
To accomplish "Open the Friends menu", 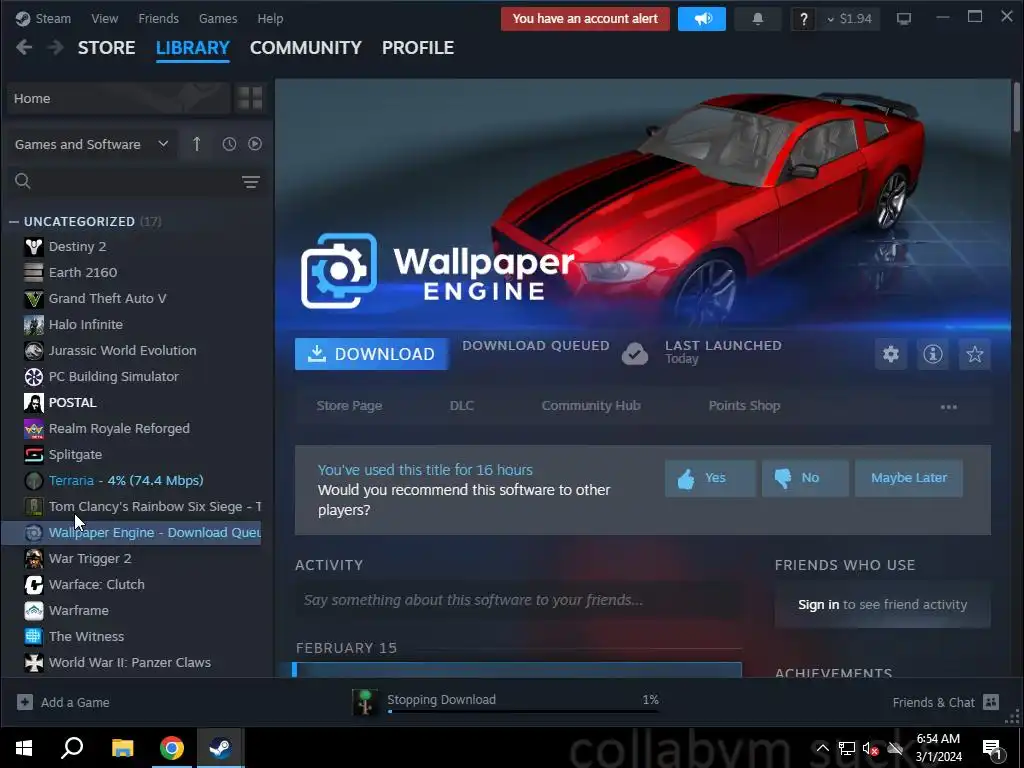I will 158,18.
